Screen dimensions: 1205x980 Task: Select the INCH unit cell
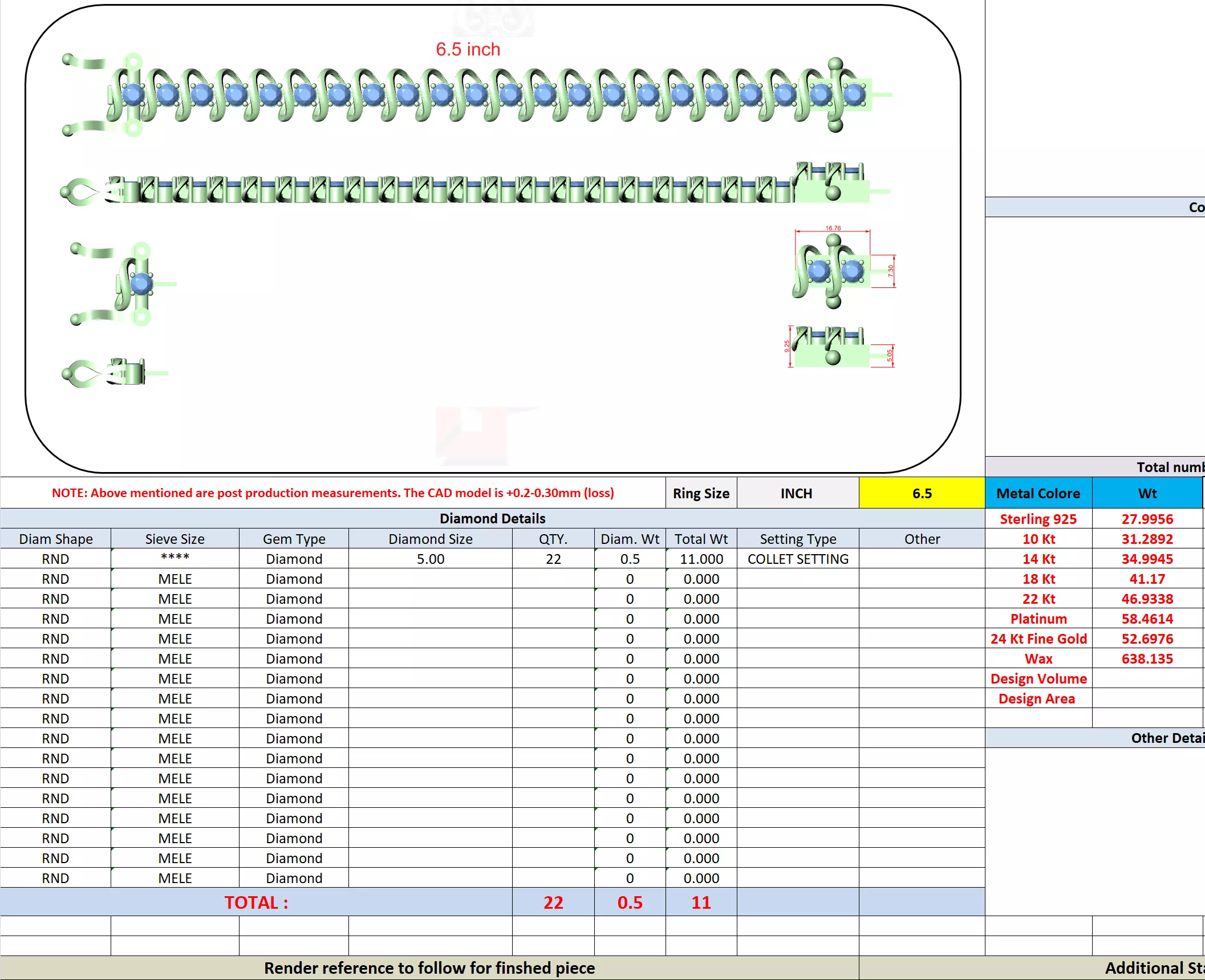(x=796, y=493)
